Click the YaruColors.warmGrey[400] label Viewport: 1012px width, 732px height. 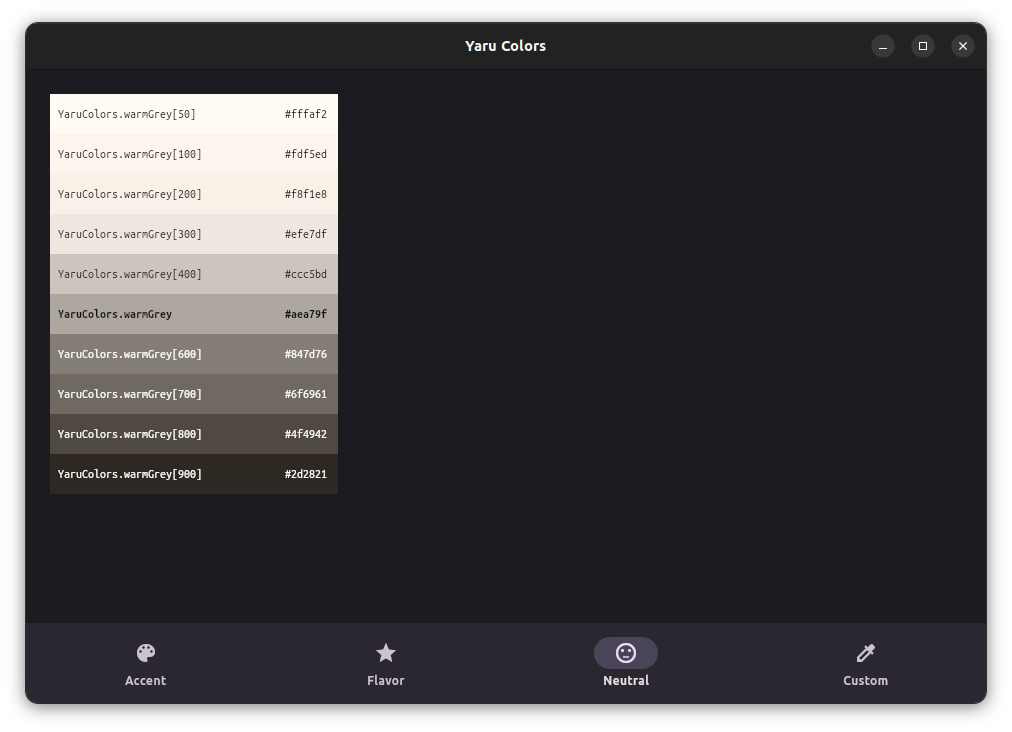point(130,274)
